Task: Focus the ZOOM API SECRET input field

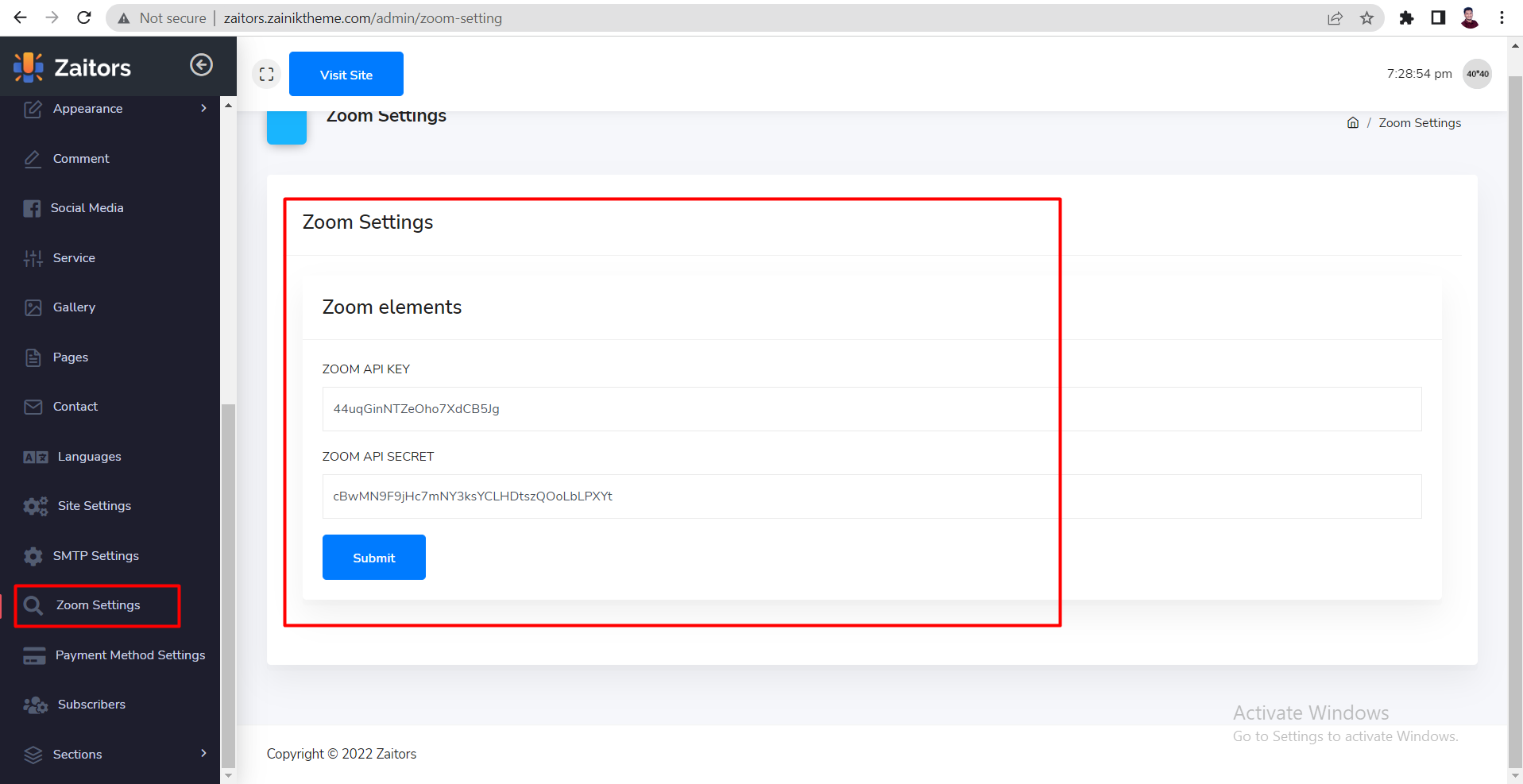Action: tap(872, 496)
